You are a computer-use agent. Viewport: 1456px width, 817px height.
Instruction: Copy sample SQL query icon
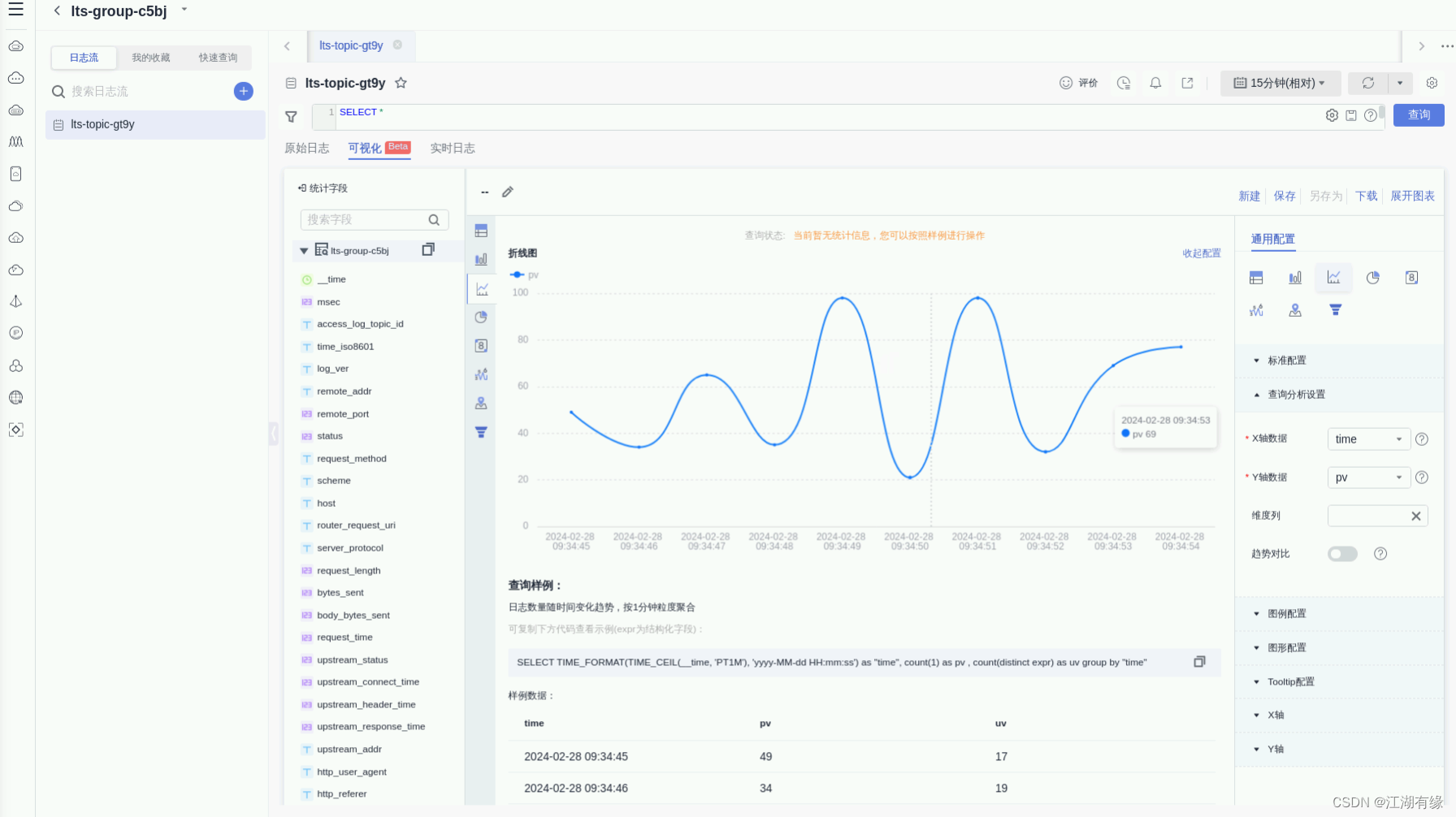(x=1199, y=662)
